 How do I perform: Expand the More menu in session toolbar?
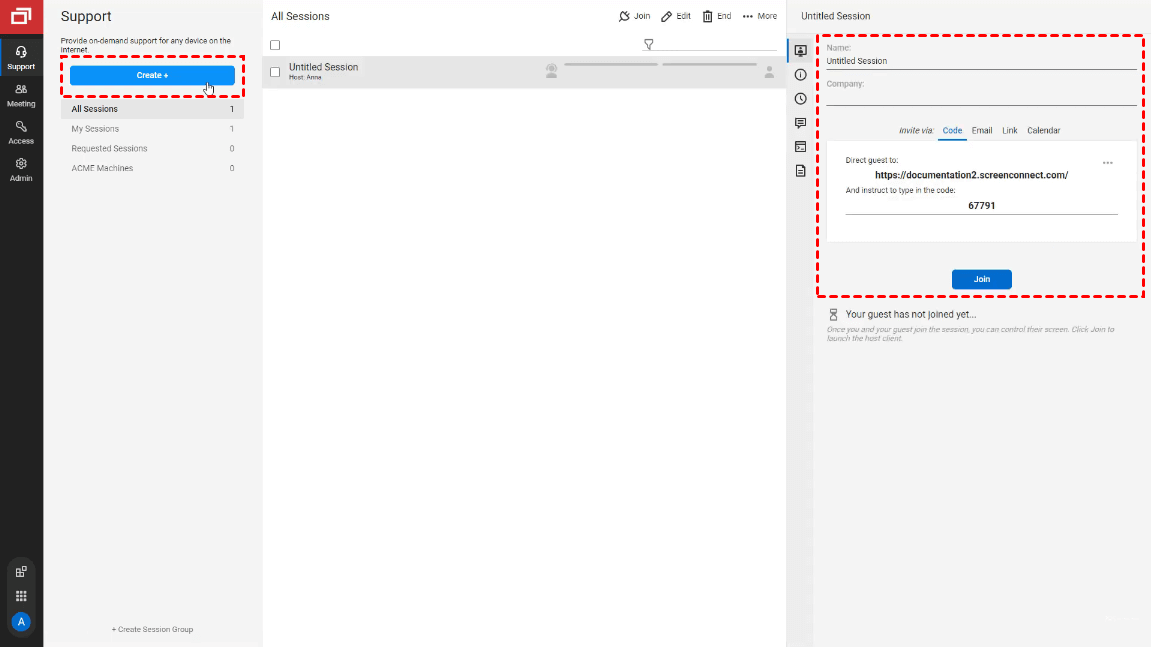[759, 16]
